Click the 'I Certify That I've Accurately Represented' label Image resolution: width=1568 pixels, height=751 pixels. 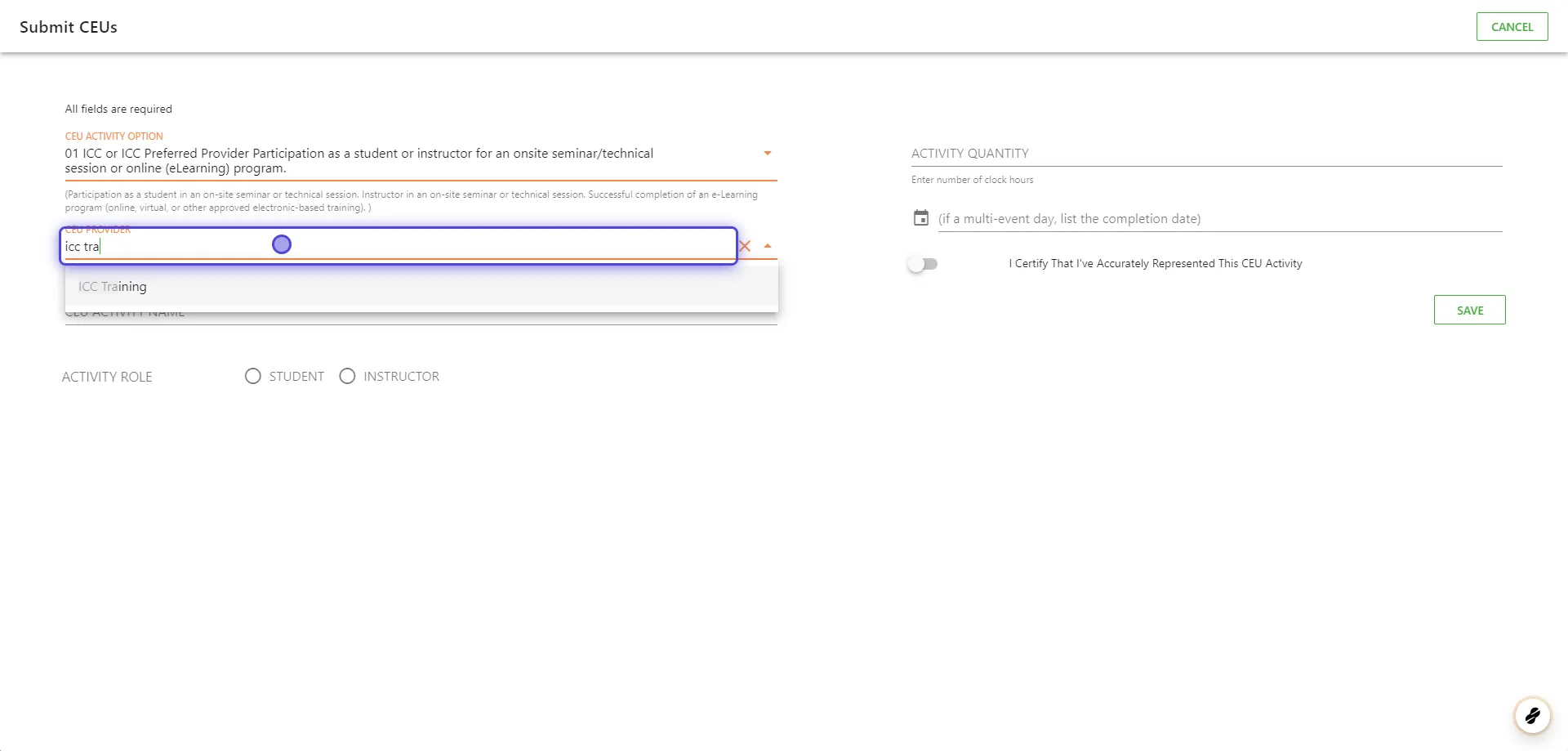(x=1155, y=264)
